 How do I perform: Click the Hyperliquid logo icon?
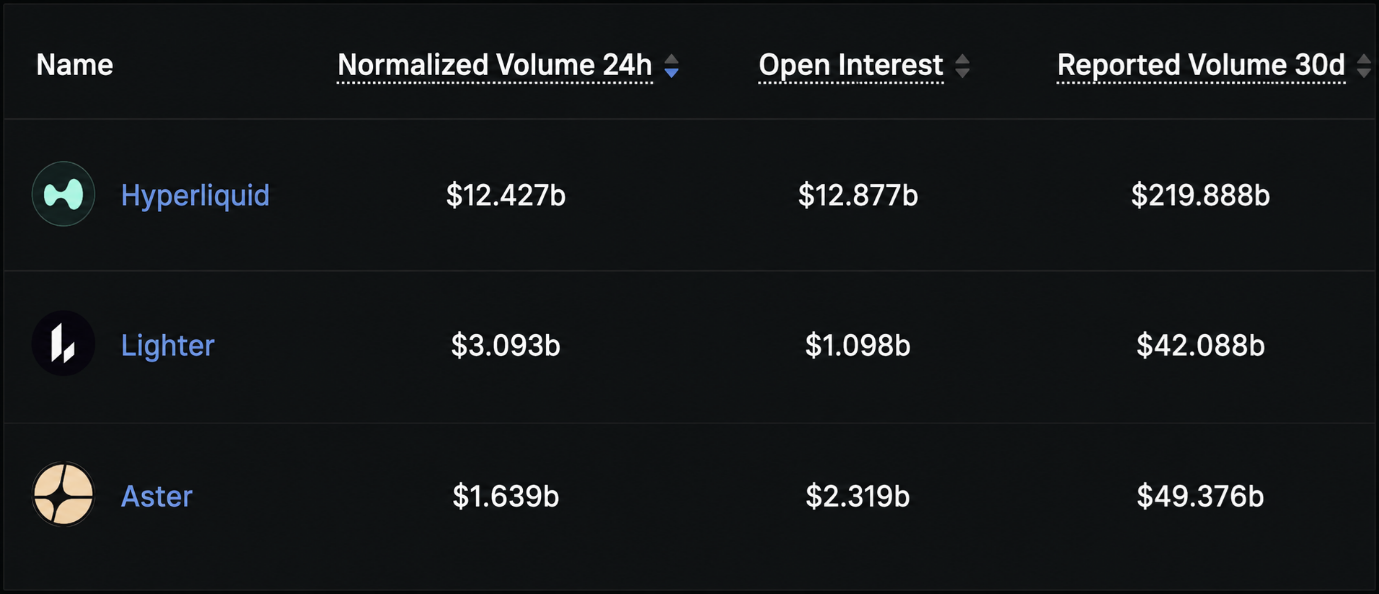click(x=63, y=194)
